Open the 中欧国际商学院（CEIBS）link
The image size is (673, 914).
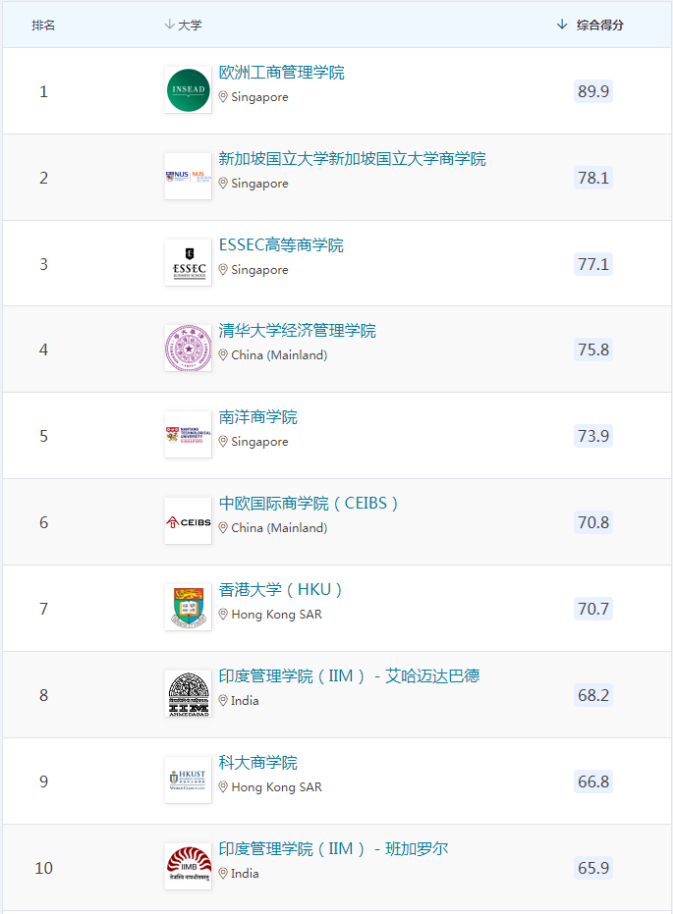309,504
